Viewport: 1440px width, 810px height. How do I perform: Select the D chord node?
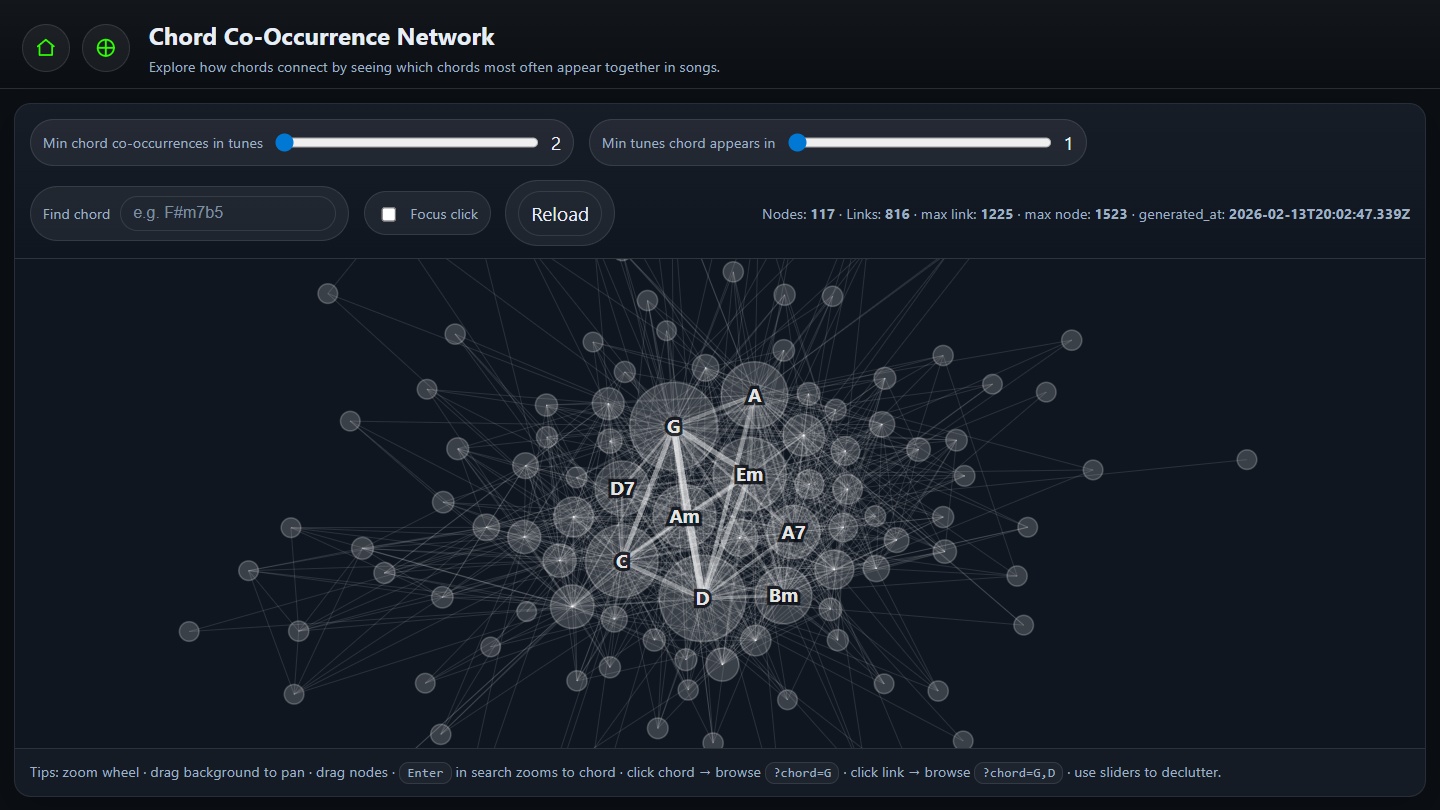pos(702,598)
